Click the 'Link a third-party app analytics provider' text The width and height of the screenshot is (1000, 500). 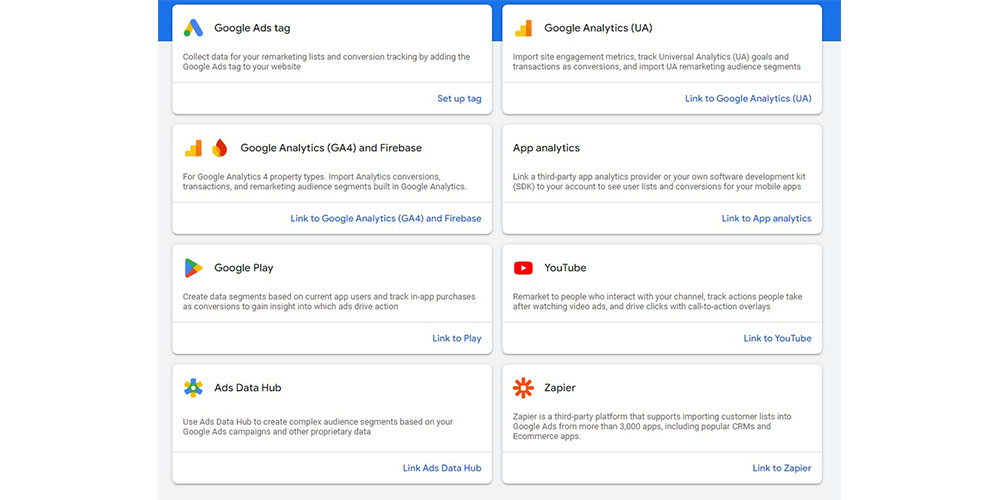(x=658, y=181)
